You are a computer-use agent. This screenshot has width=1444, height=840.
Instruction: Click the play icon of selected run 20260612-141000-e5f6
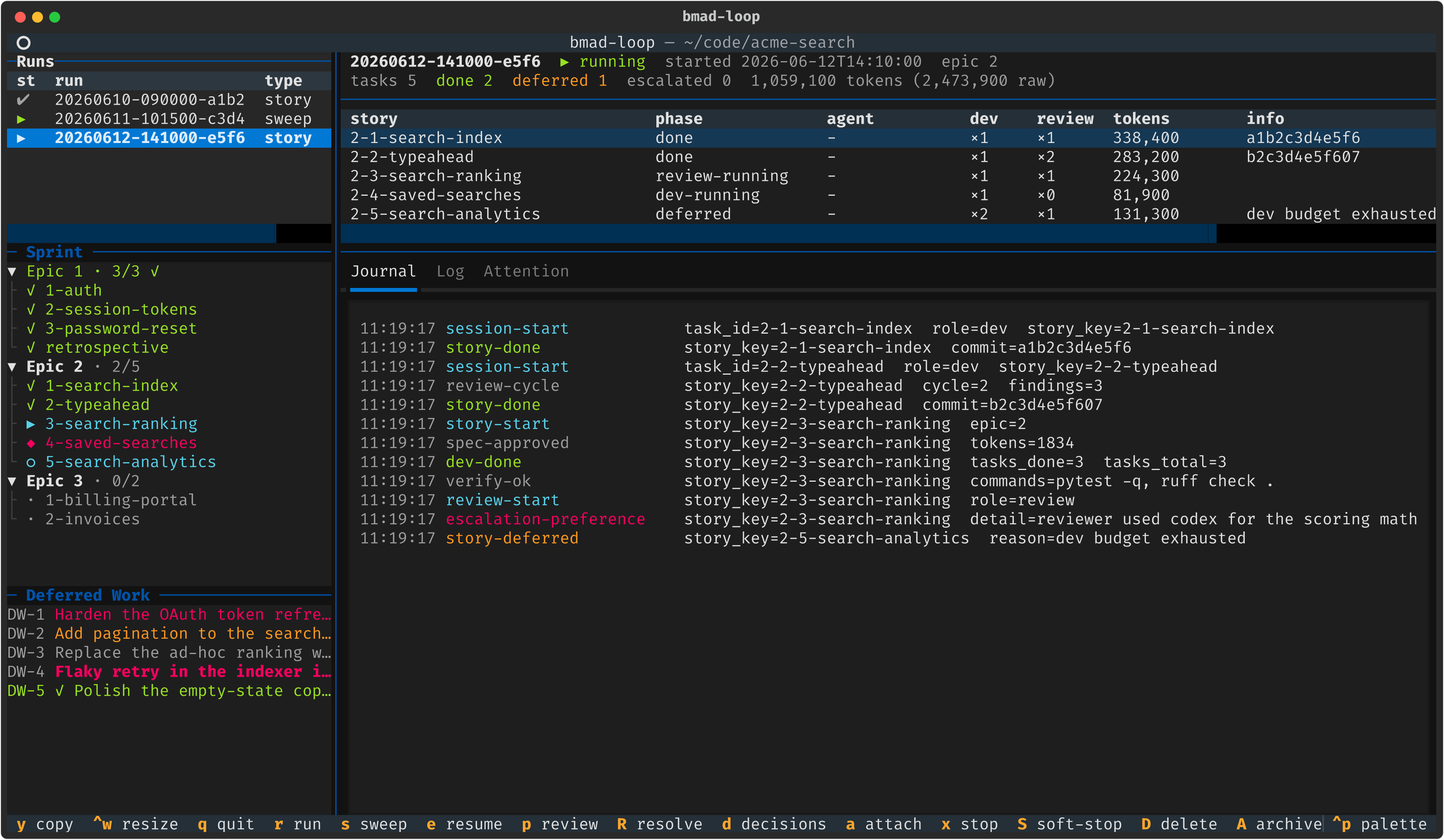(x=21, y=138)
